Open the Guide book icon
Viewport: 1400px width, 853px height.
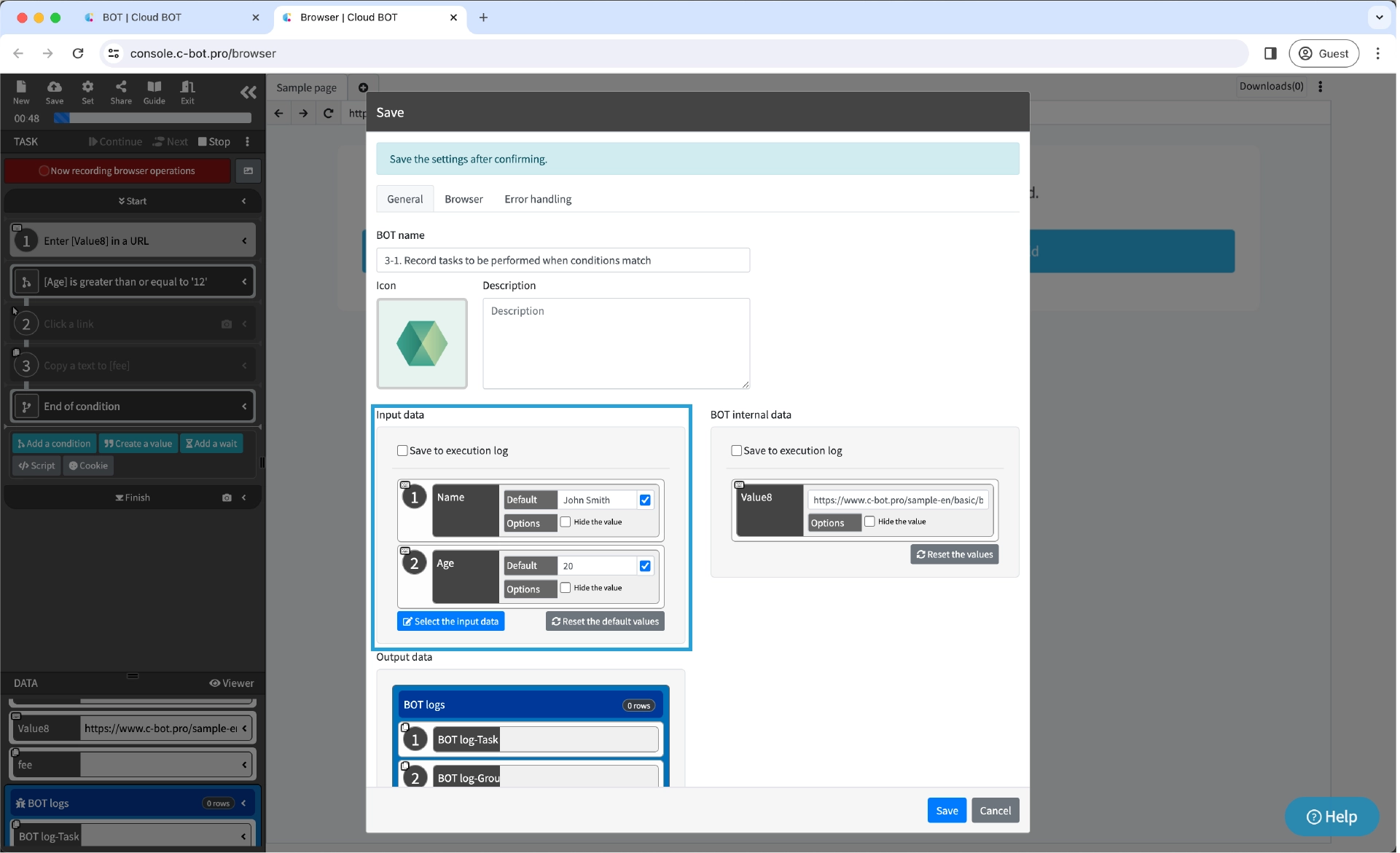pyautogui.click(x=154, y=92)
